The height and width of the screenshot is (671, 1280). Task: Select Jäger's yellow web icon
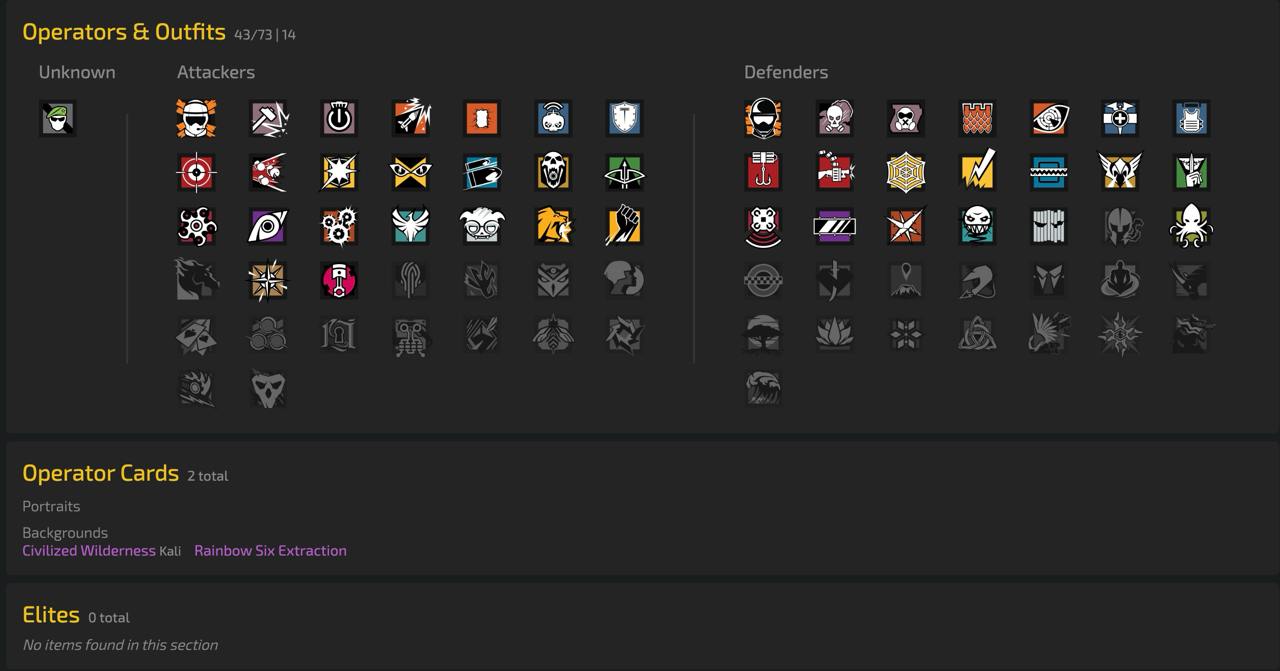point(906,172)
